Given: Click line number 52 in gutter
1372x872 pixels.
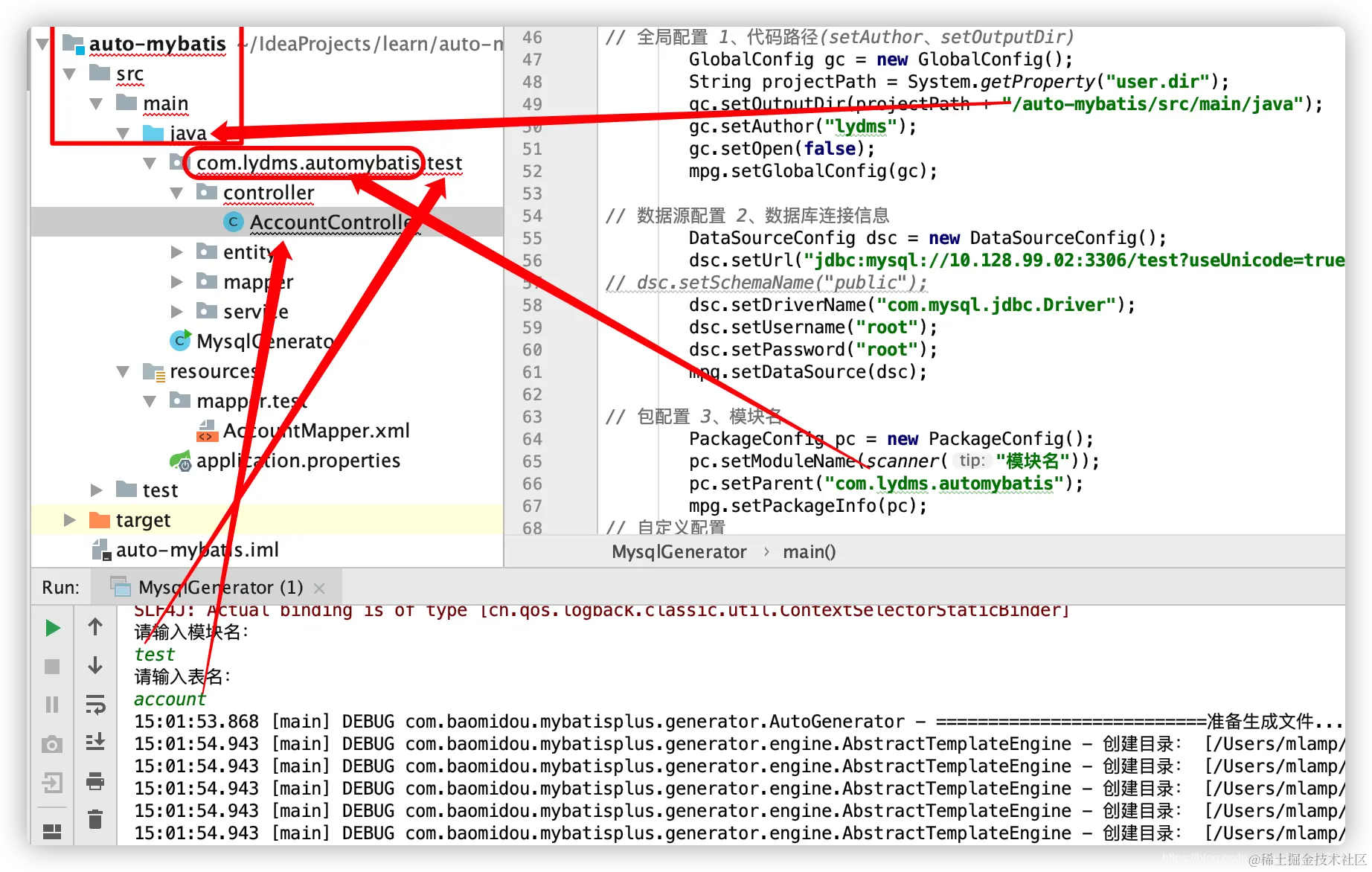Looking at the screenshot, I should tap(532, 171).
